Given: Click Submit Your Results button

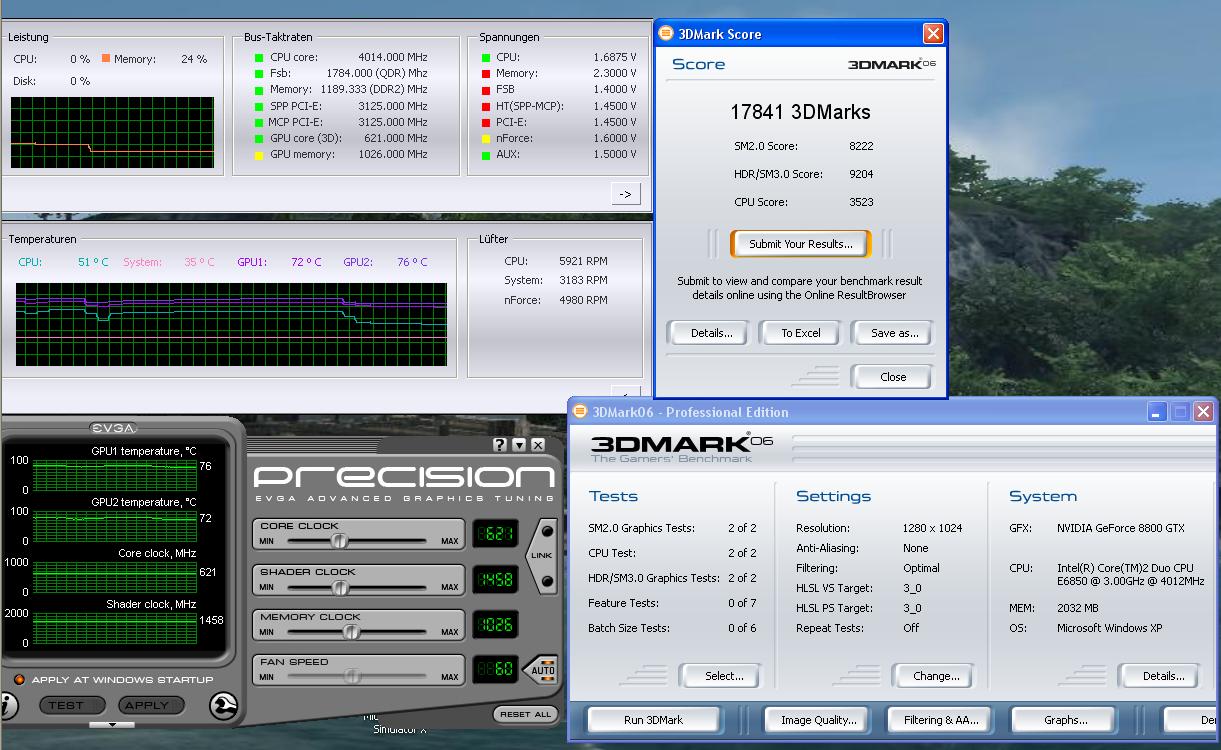Looking at the screenshot, I should click(800, 244).
